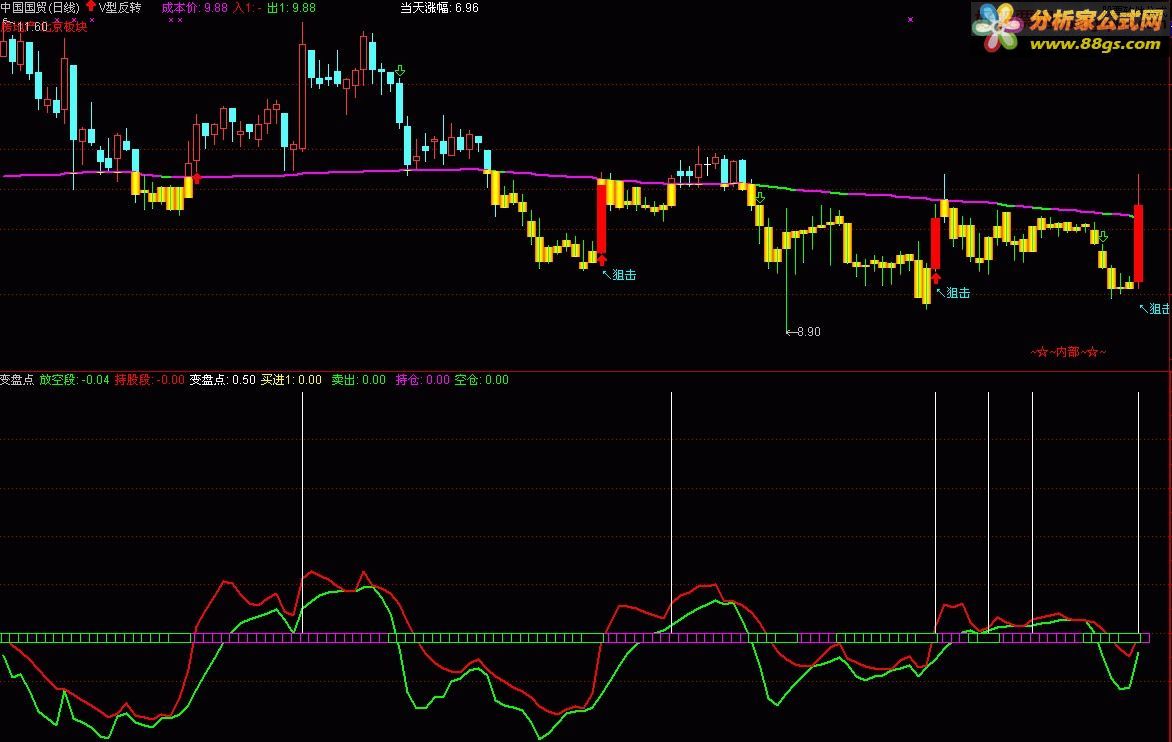This screenshot has height=742, width=1172.
Task: Click the 空仓: 0.00 value
Action: (x=481, y=380)
